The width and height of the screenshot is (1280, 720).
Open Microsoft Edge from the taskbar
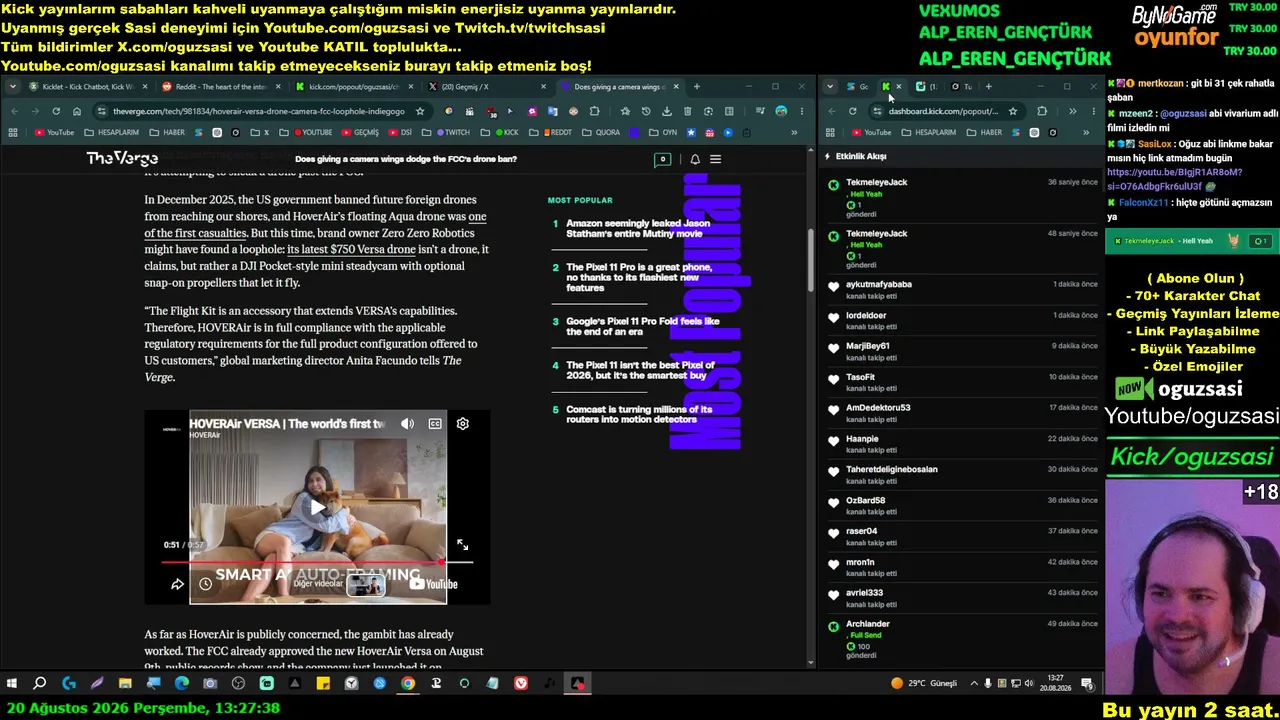[x=181, y=684]
